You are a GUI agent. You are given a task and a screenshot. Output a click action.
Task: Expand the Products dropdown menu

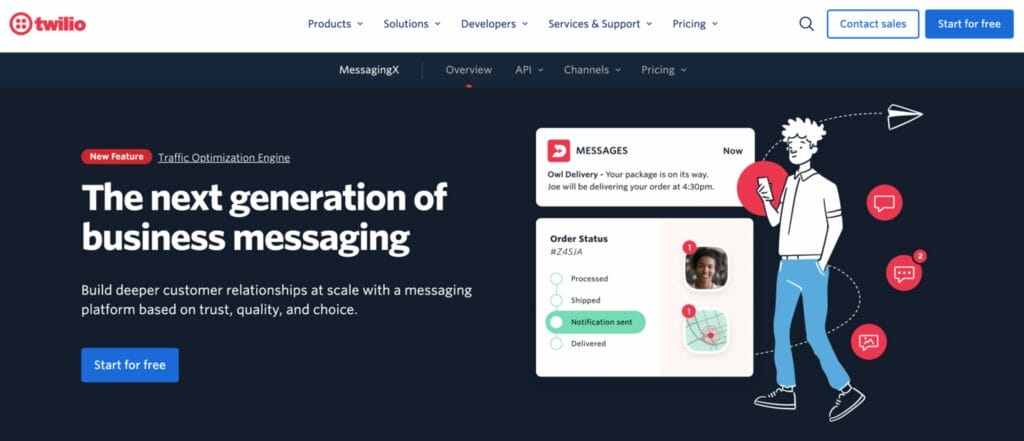click(335, 24)
